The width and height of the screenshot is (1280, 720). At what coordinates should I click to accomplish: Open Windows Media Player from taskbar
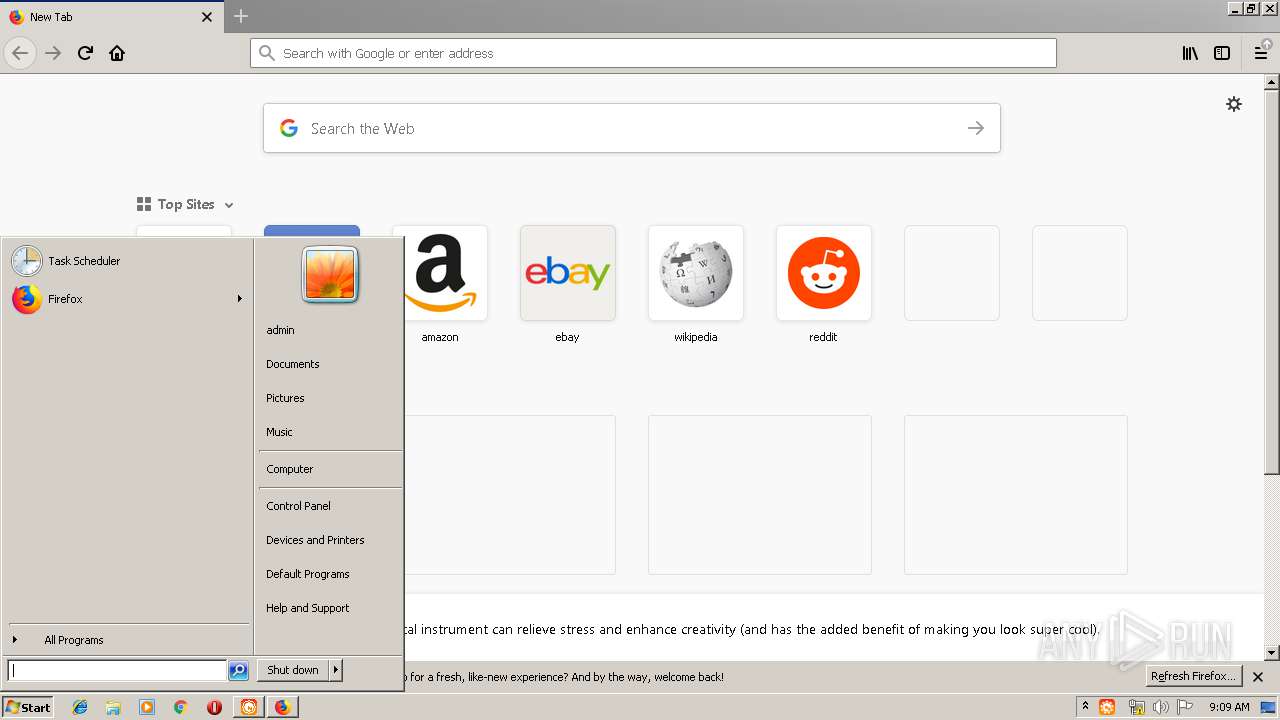pos(147,707)
